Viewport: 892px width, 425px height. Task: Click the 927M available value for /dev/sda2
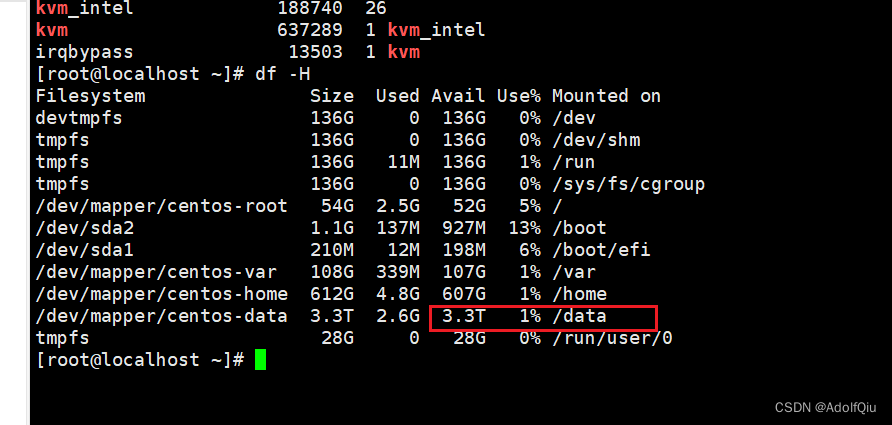464,228
